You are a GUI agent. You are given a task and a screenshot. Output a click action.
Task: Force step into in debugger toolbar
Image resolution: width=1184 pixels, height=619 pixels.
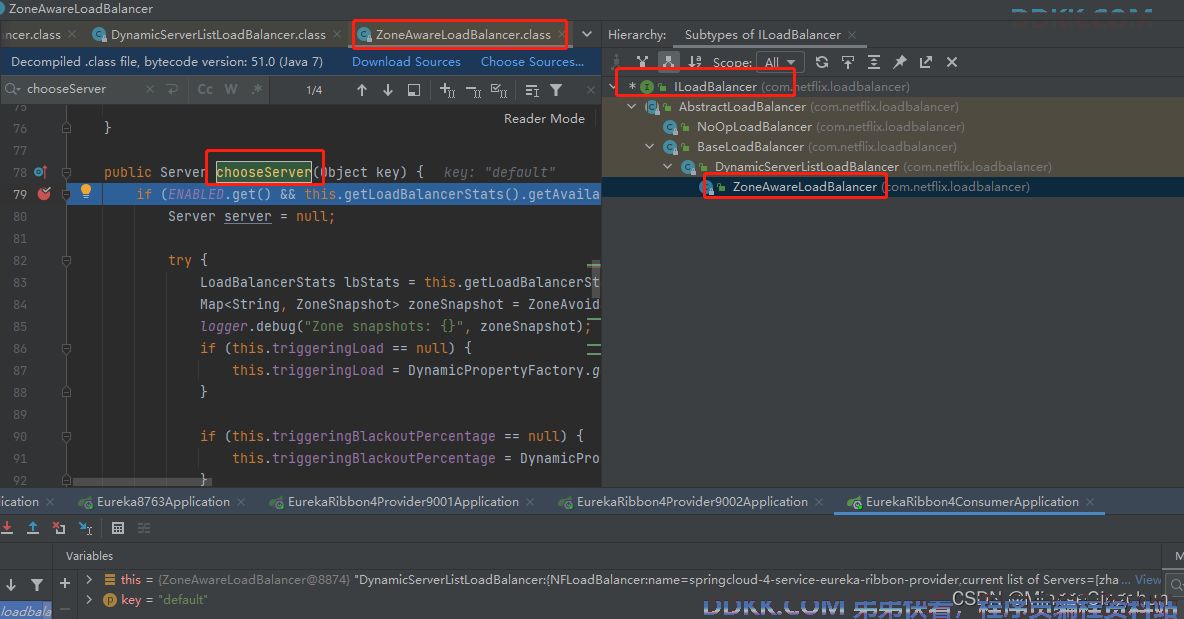(8, 528)
